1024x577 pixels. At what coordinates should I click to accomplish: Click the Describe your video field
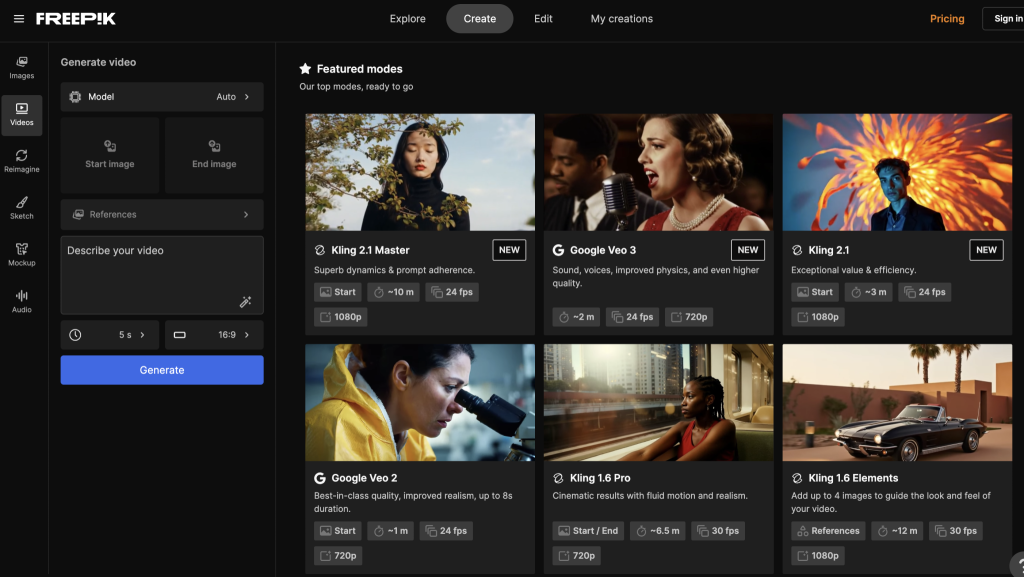tap(162, 275)
